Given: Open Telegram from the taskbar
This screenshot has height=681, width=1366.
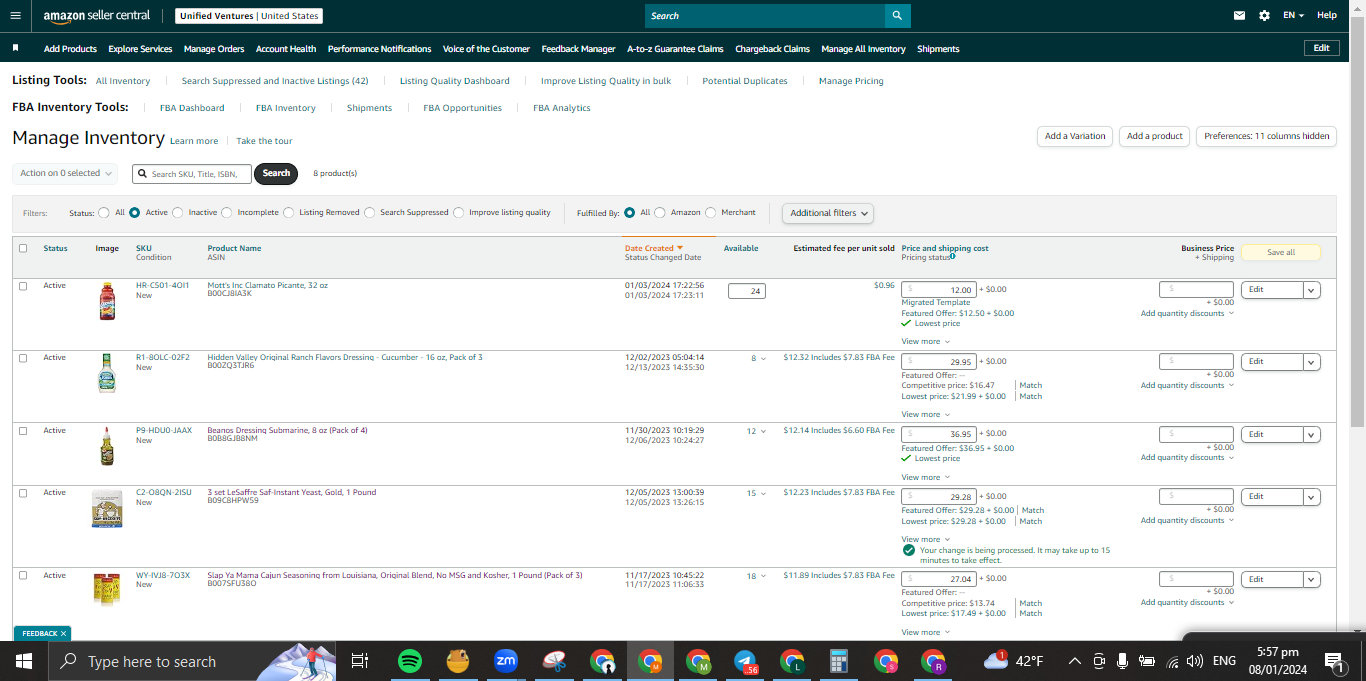Looking at the screenshot, I should tap(745, 661).
